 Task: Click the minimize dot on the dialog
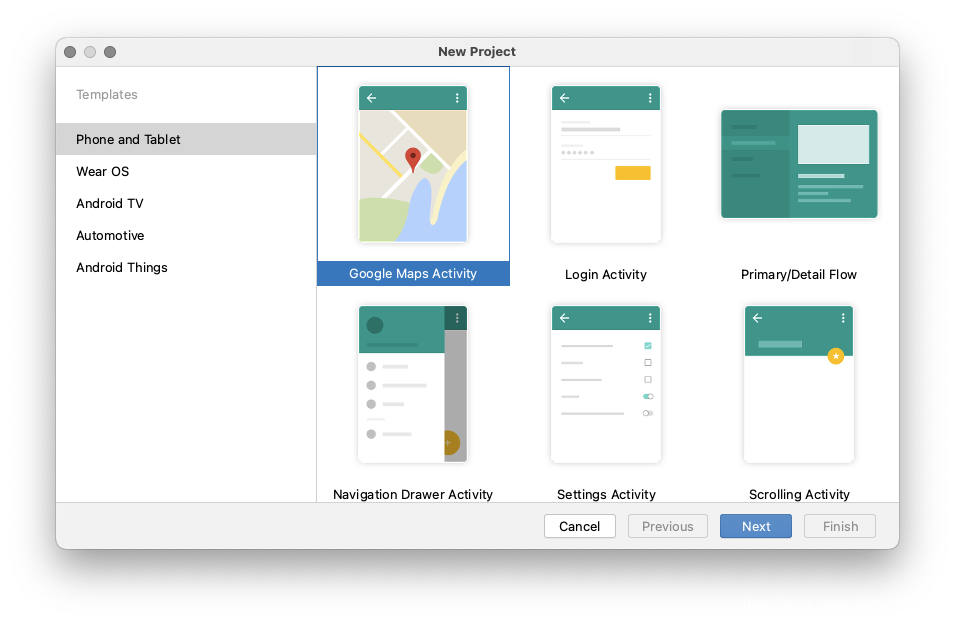point(89,51)
